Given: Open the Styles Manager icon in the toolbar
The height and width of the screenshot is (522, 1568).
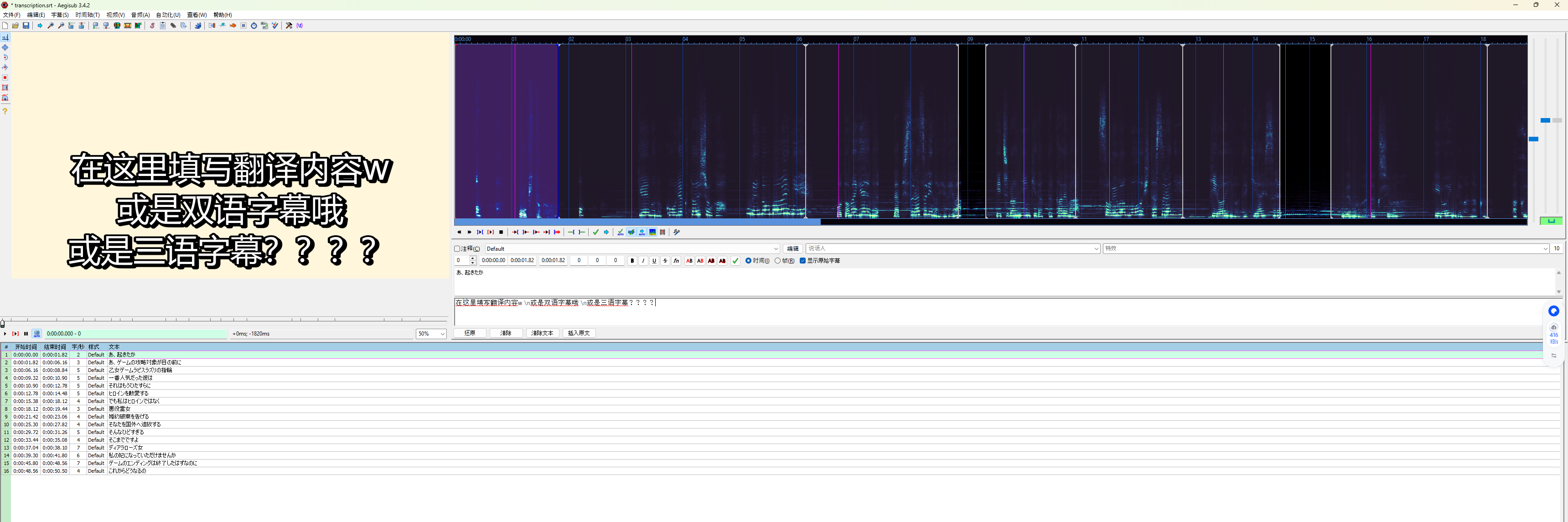Looking at the screenshot, I should pyautogui.click(x=152, y=26).
